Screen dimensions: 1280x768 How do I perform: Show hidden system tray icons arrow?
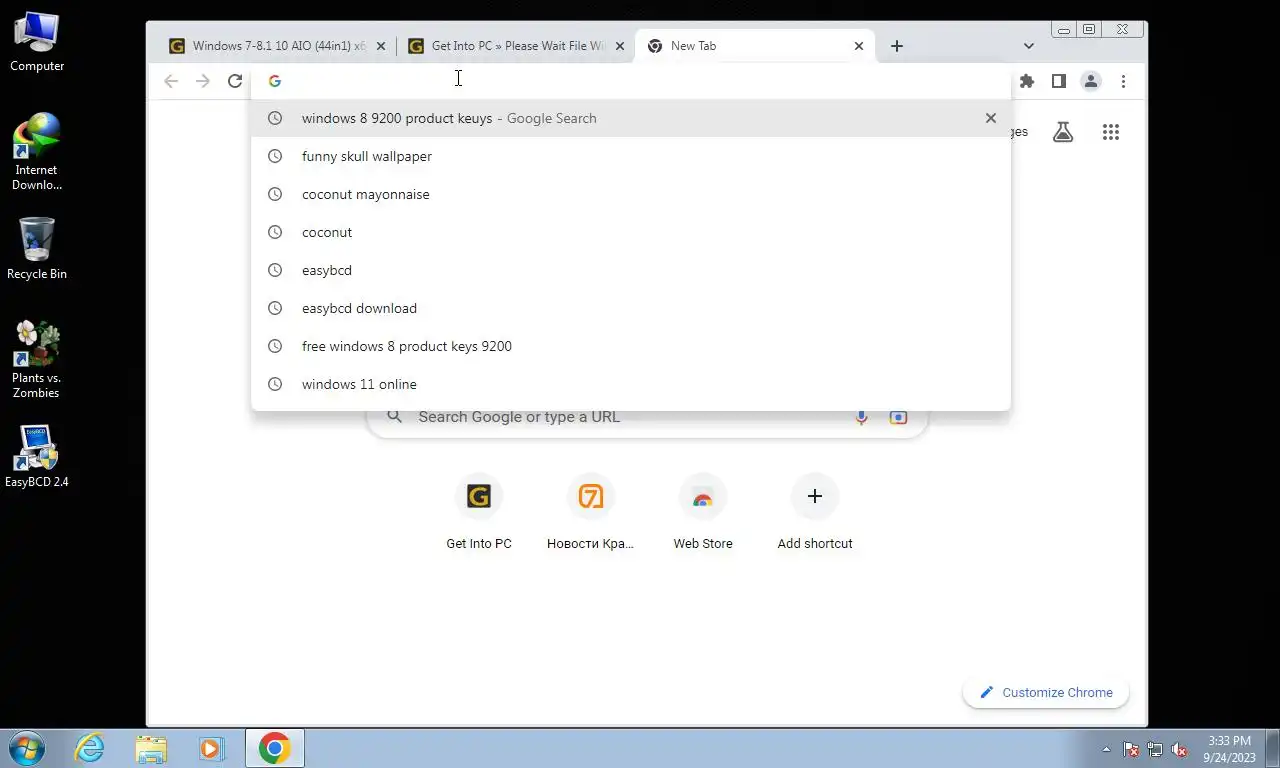(1106, 748)
